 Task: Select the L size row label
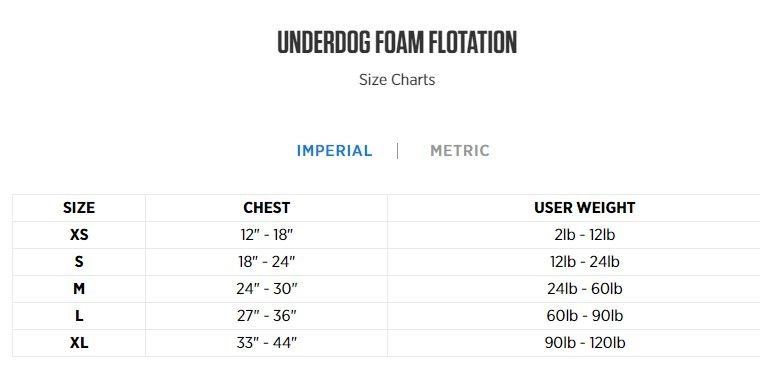pos(79,316)
